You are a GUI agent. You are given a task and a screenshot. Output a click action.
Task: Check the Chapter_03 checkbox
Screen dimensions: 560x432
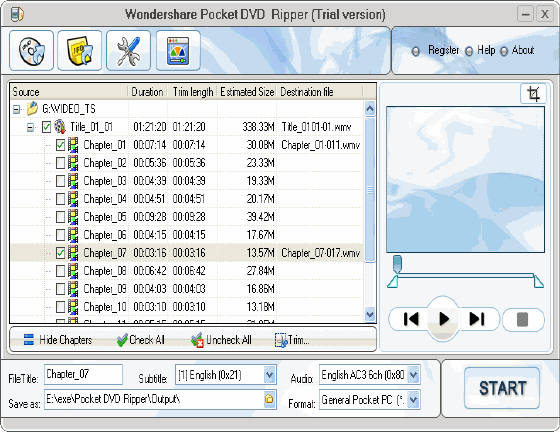coord(60,181)
